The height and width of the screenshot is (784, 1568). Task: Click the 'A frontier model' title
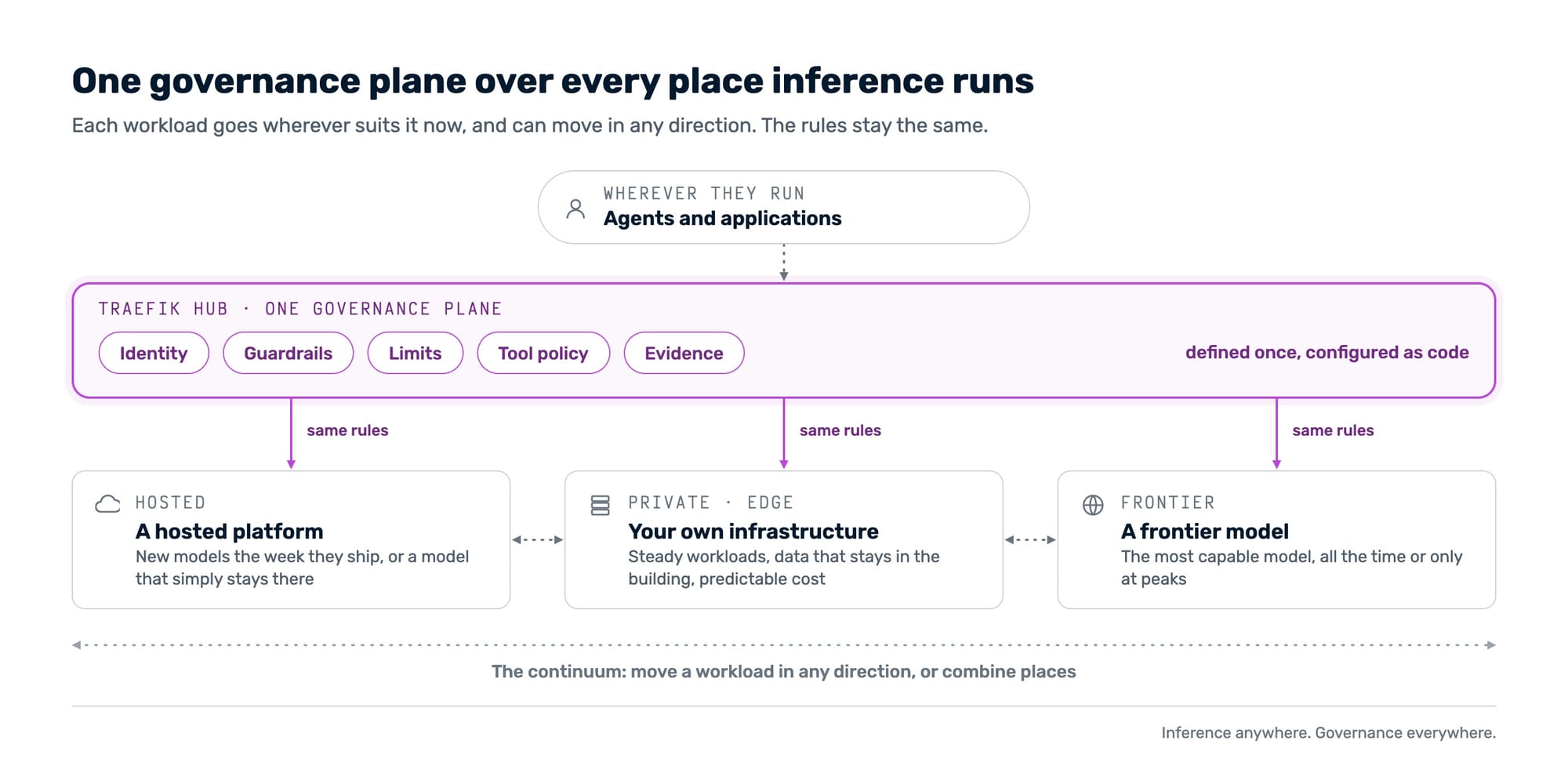1204,531
